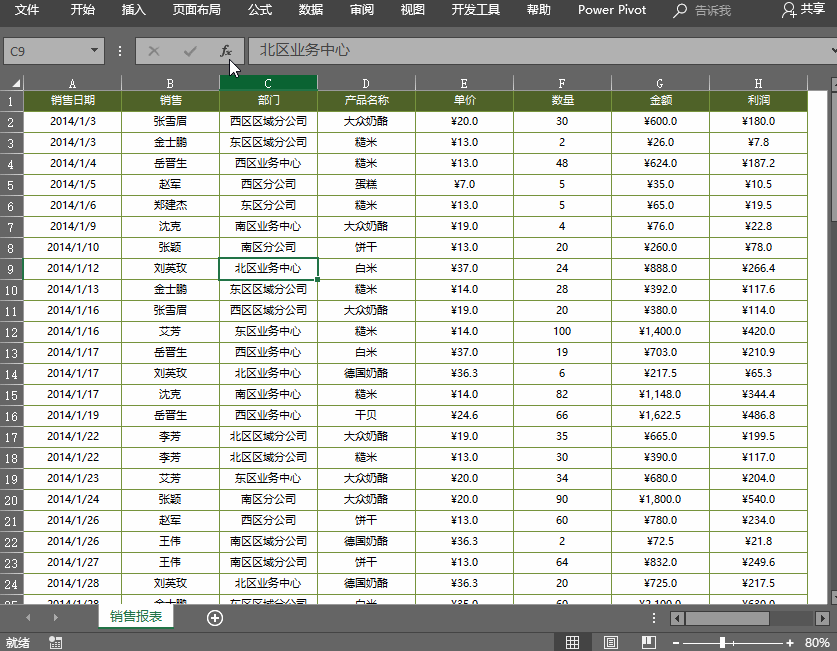
Task: Open the 开发工具 ribbon tab
Action: (476, 10)
